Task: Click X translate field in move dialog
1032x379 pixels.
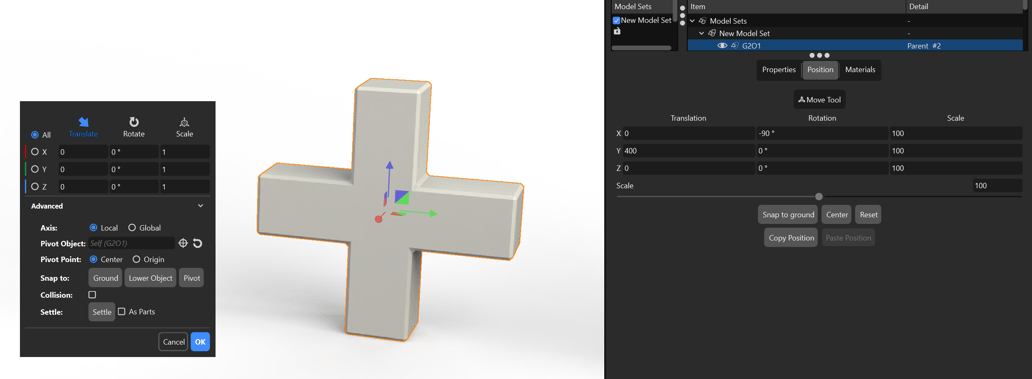Action: tap(83, 152)
